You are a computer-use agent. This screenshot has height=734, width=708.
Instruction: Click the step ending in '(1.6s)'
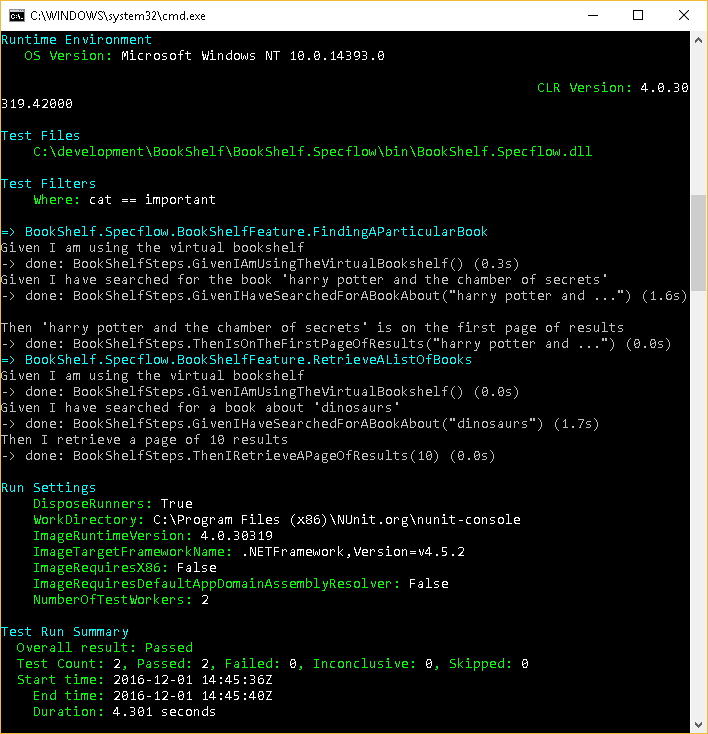tap(344, 296)
